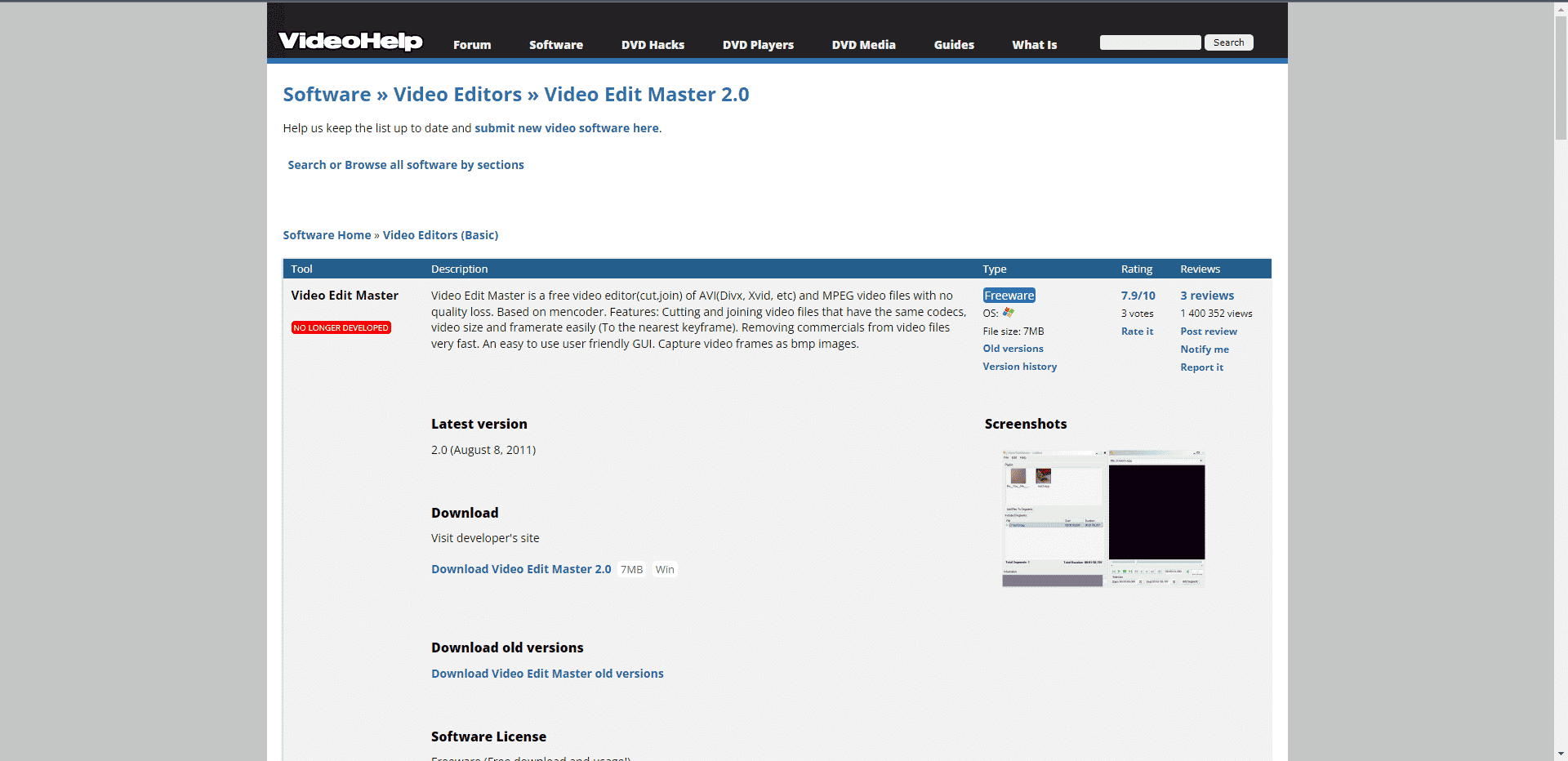Open Search or Browse all software by sections

pyautogui.click(x=406, y=165)
